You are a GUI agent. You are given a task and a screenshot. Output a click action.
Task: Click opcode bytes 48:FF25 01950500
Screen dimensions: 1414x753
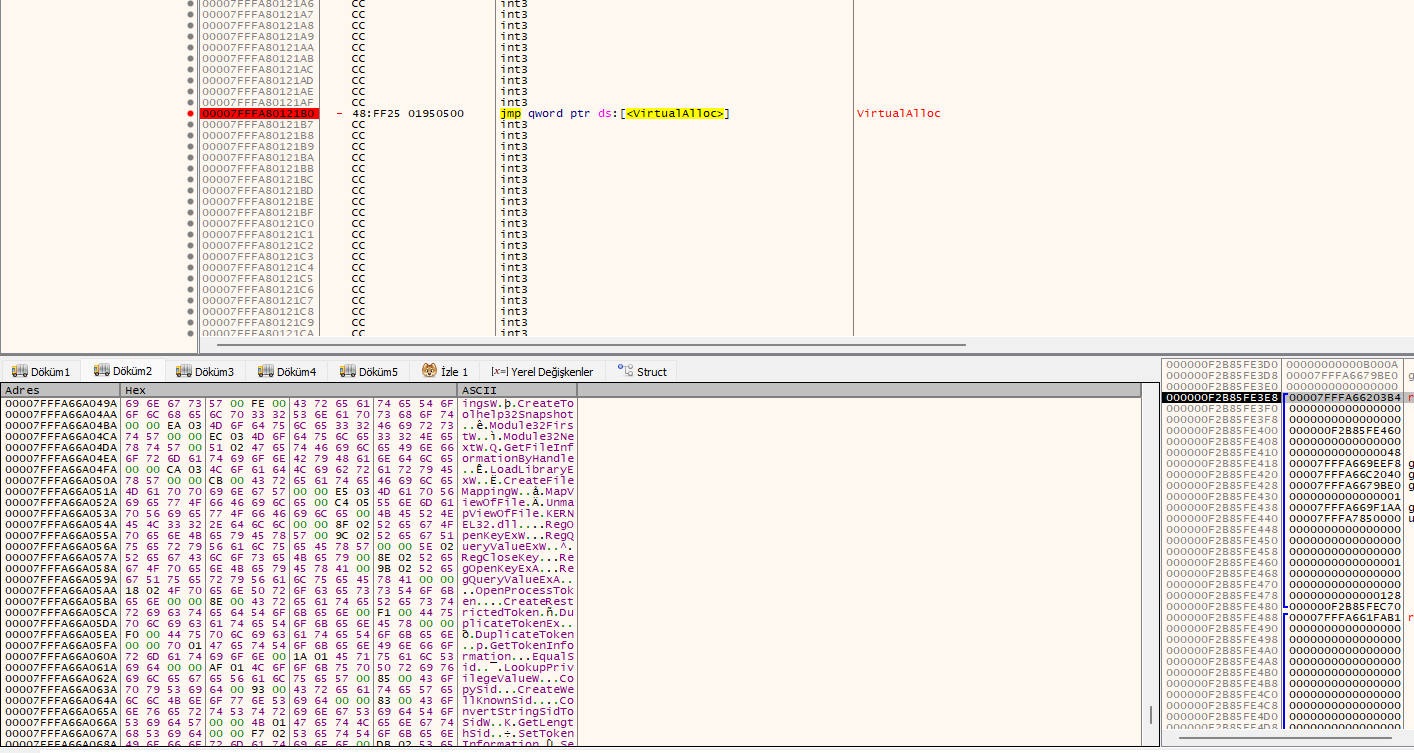pyautogui.click(x=408, y=114)
